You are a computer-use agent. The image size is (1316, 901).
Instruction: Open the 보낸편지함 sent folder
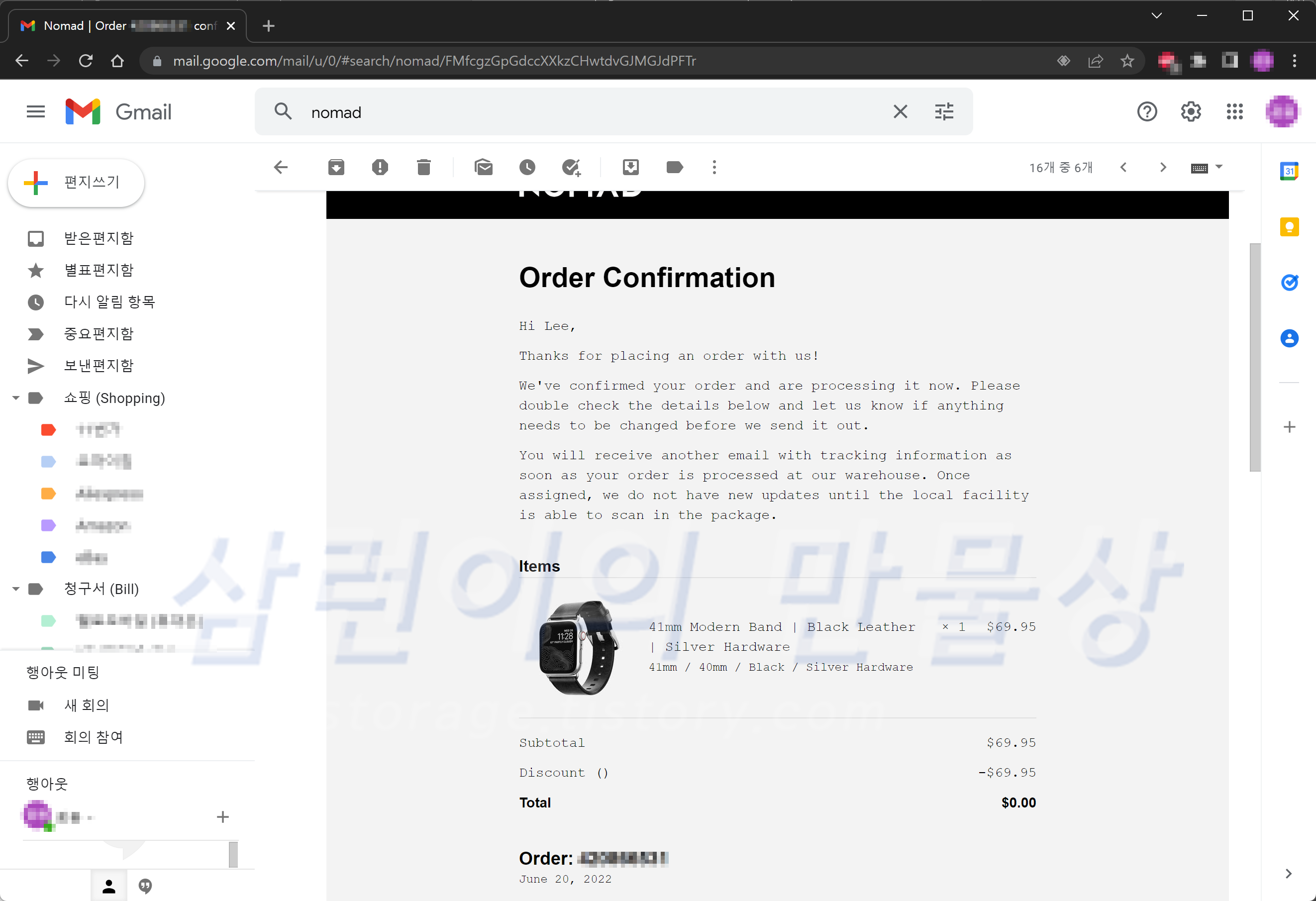click(99, 366)
